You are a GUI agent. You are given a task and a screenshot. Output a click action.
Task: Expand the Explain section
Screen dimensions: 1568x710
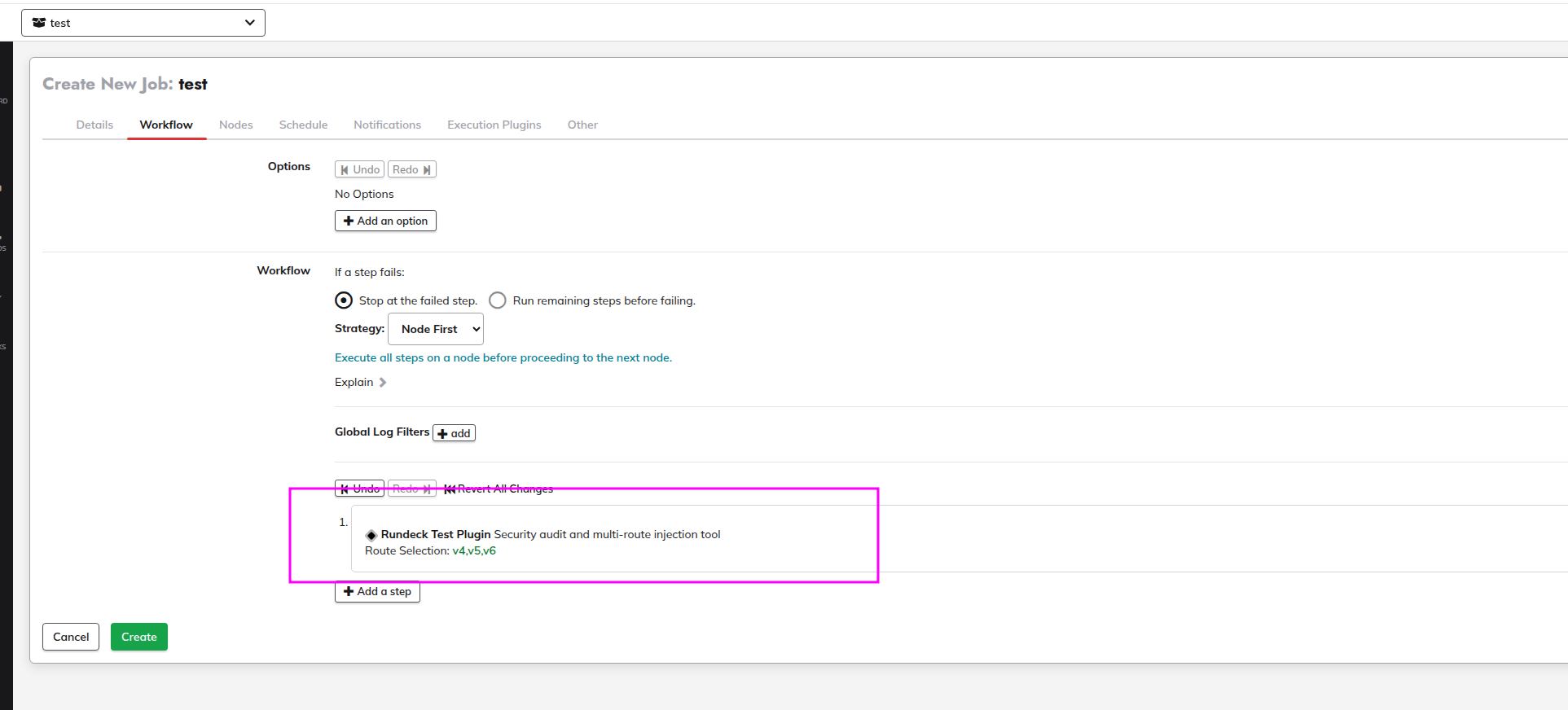(360, 383)
